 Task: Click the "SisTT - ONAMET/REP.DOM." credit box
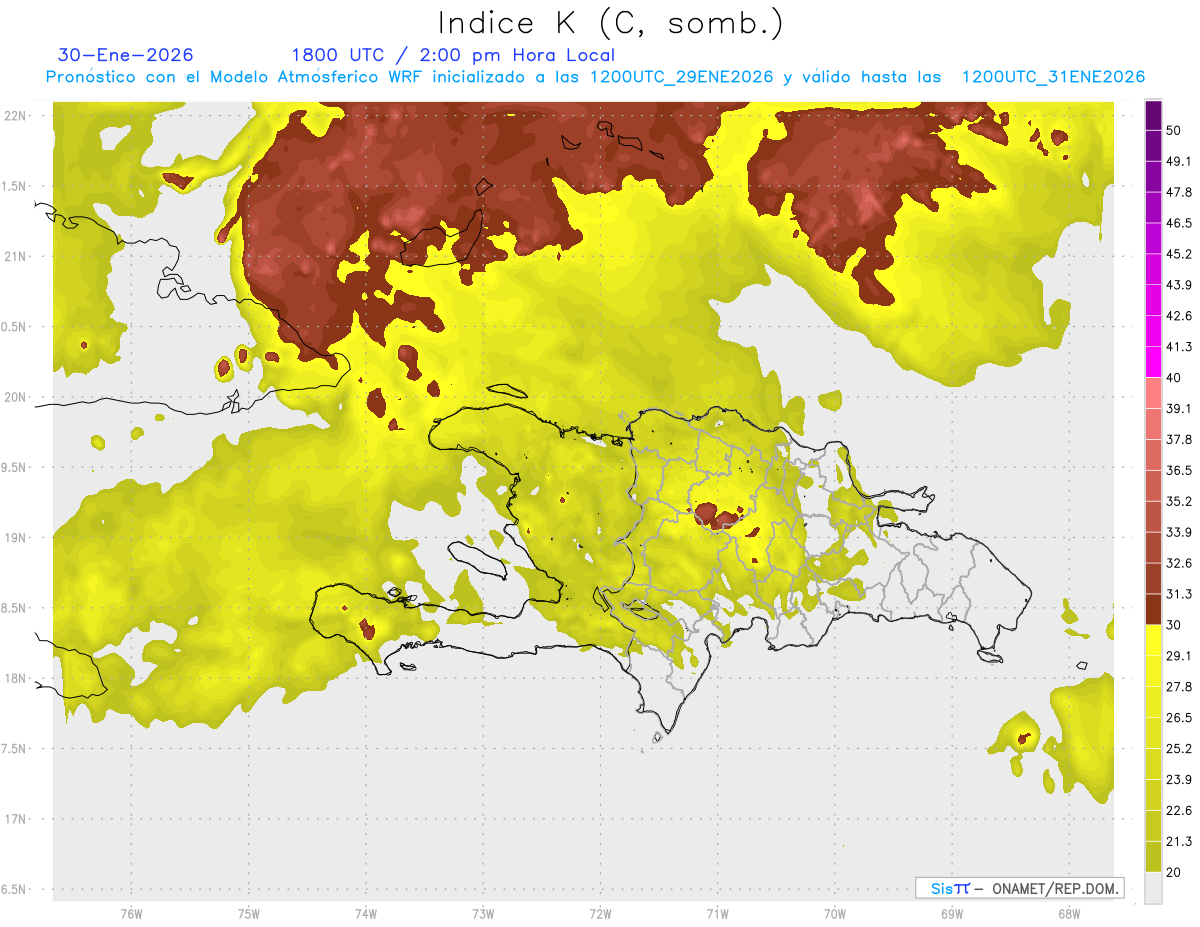(1019, 888)
